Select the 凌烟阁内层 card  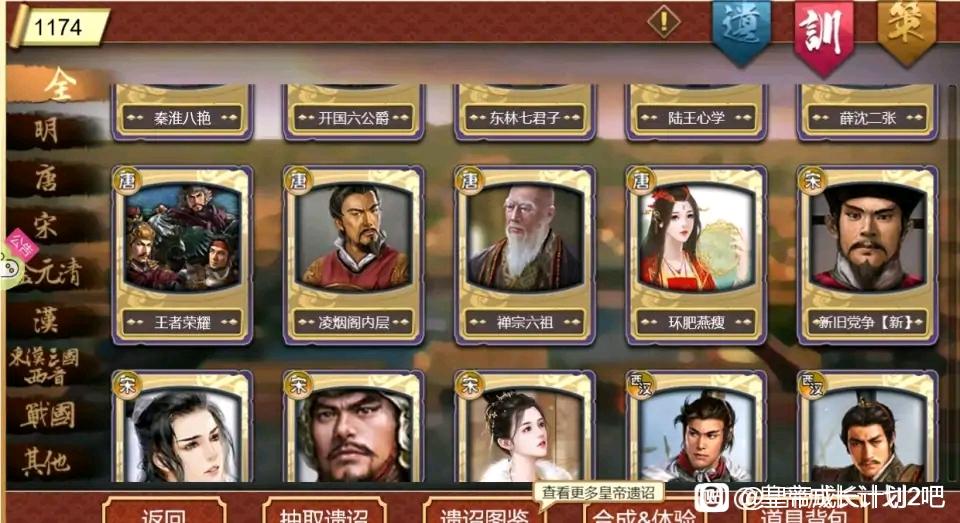click(354, 255)
